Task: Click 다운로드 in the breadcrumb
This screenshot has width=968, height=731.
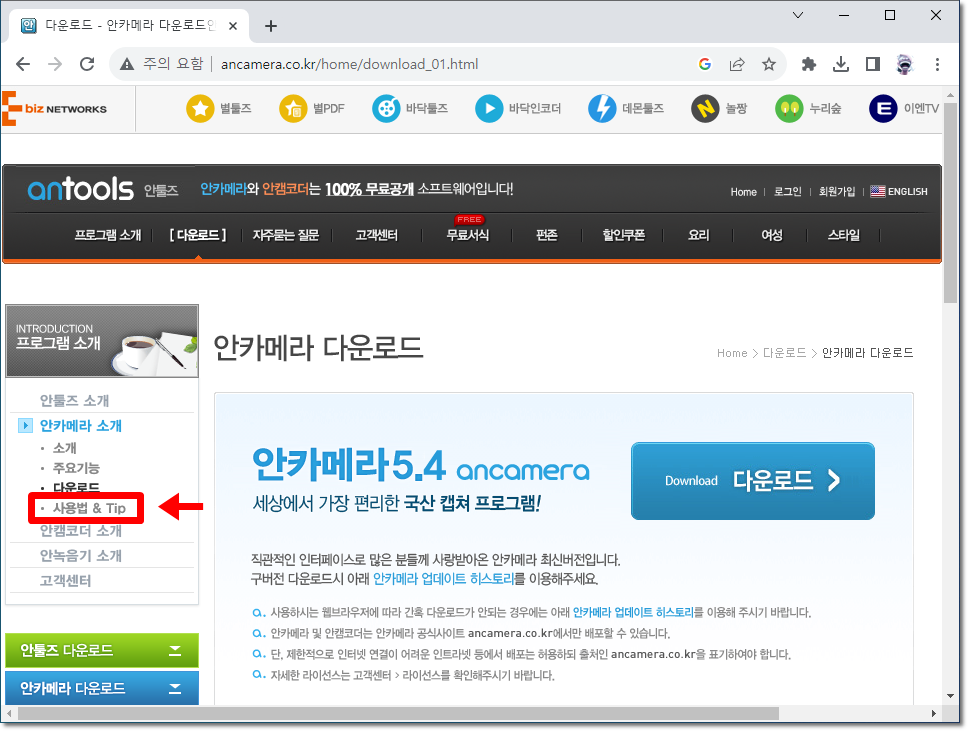Action: tap(784, 353)
